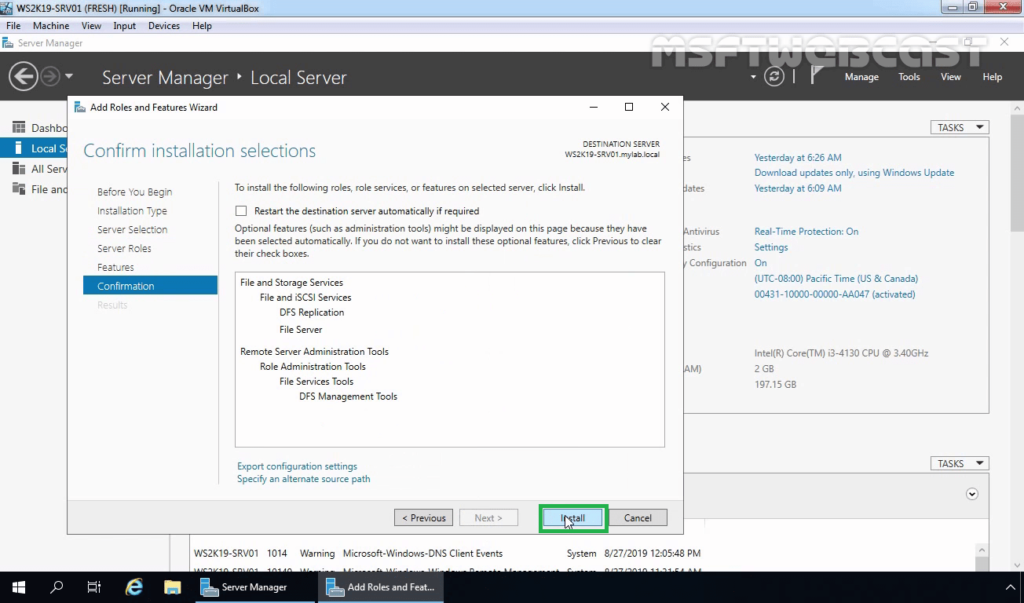Select File and Storage Services sidebar icon
1024x603 pixels.
(19, 189)
